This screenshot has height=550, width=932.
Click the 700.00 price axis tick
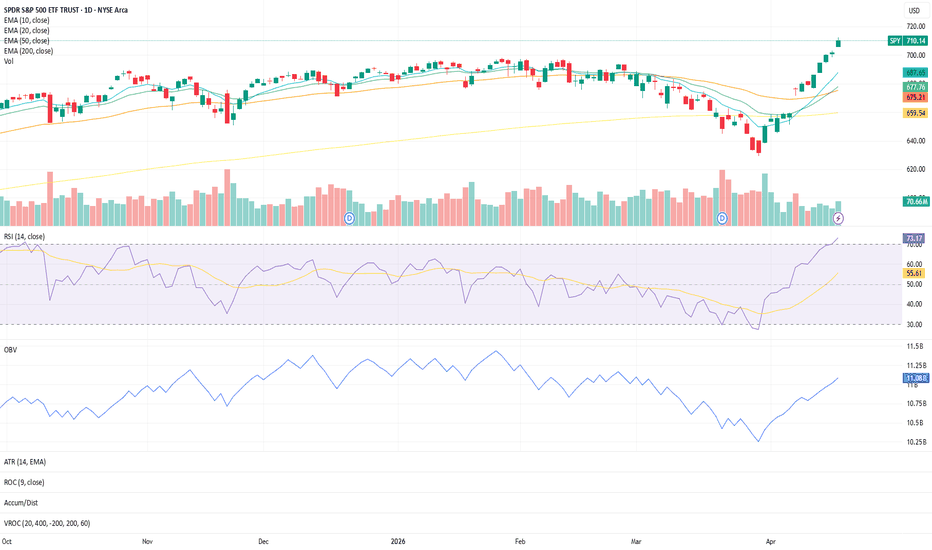(915, 55)
